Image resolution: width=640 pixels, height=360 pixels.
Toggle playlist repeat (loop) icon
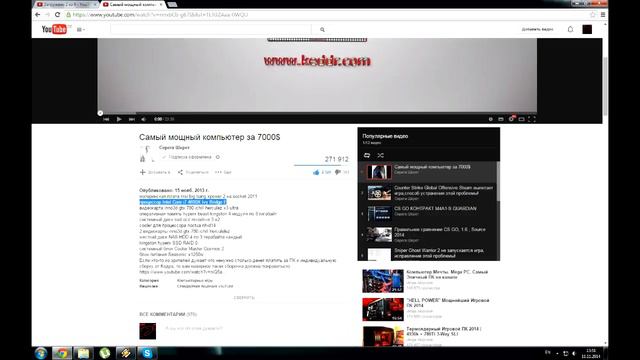point(367,156)
